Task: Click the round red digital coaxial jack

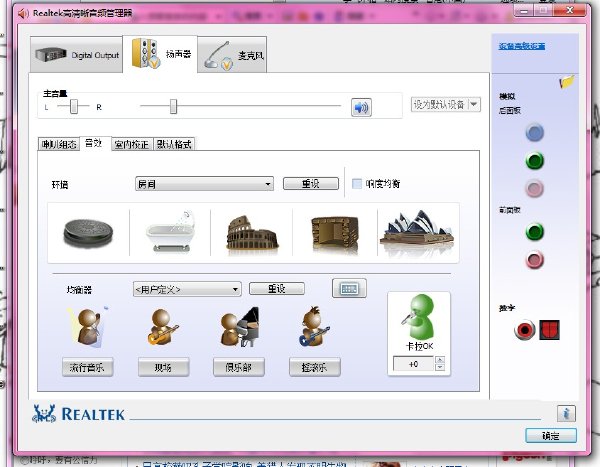Action: click(525, 330)
